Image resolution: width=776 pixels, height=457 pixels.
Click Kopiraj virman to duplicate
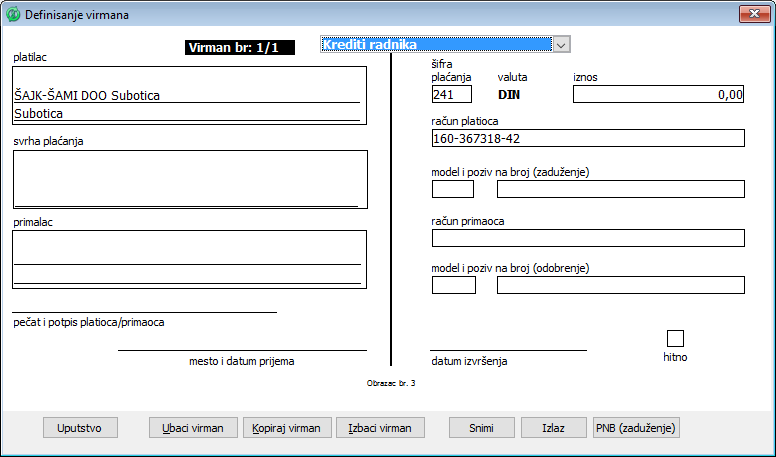(287, 428)
